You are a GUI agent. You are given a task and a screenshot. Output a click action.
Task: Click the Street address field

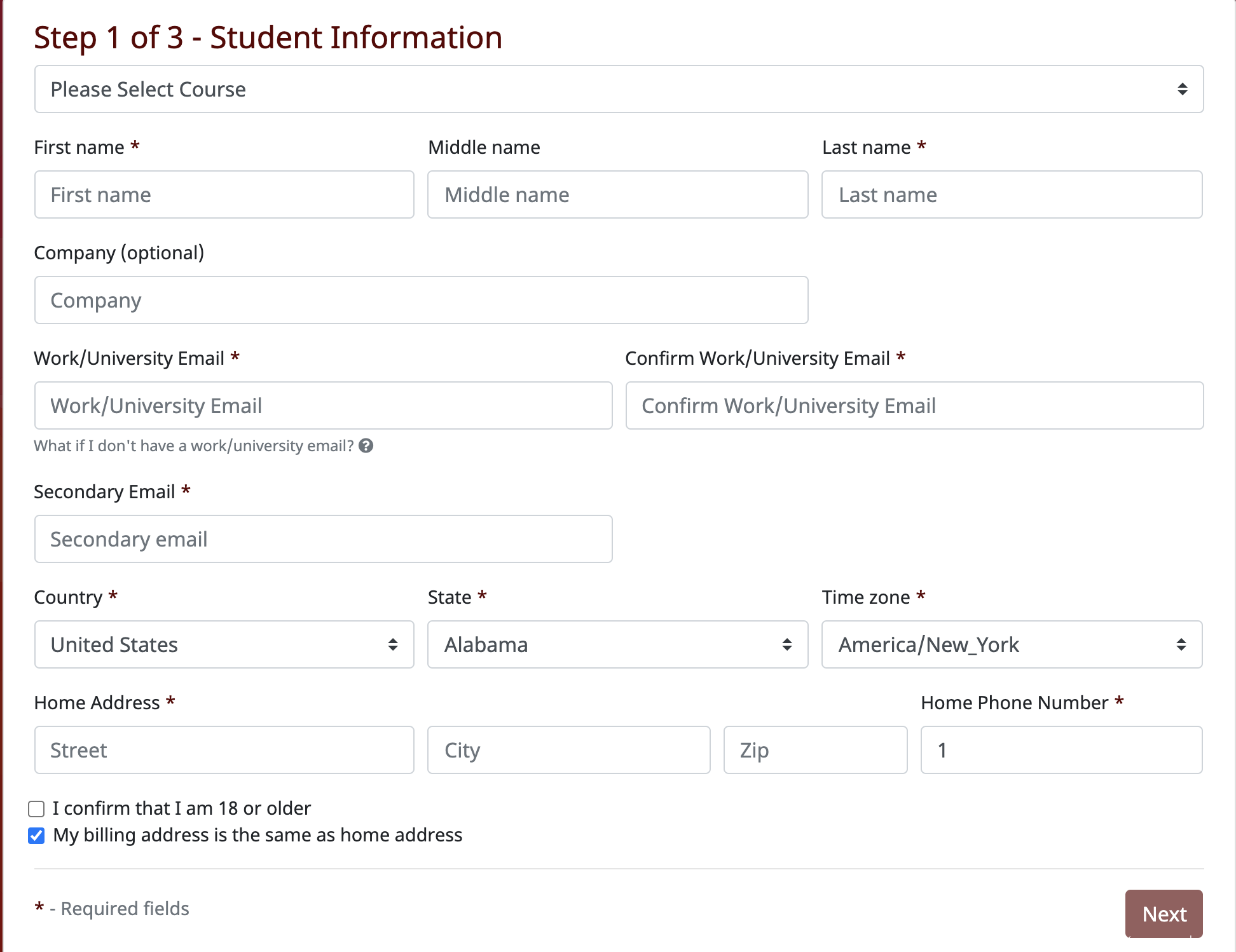[224, 750]
